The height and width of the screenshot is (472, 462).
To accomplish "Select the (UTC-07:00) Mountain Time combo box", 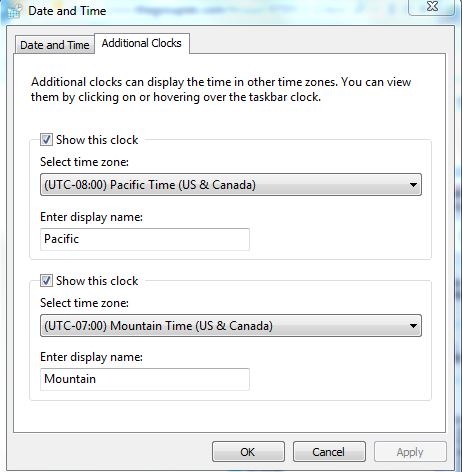I will 231,326.
